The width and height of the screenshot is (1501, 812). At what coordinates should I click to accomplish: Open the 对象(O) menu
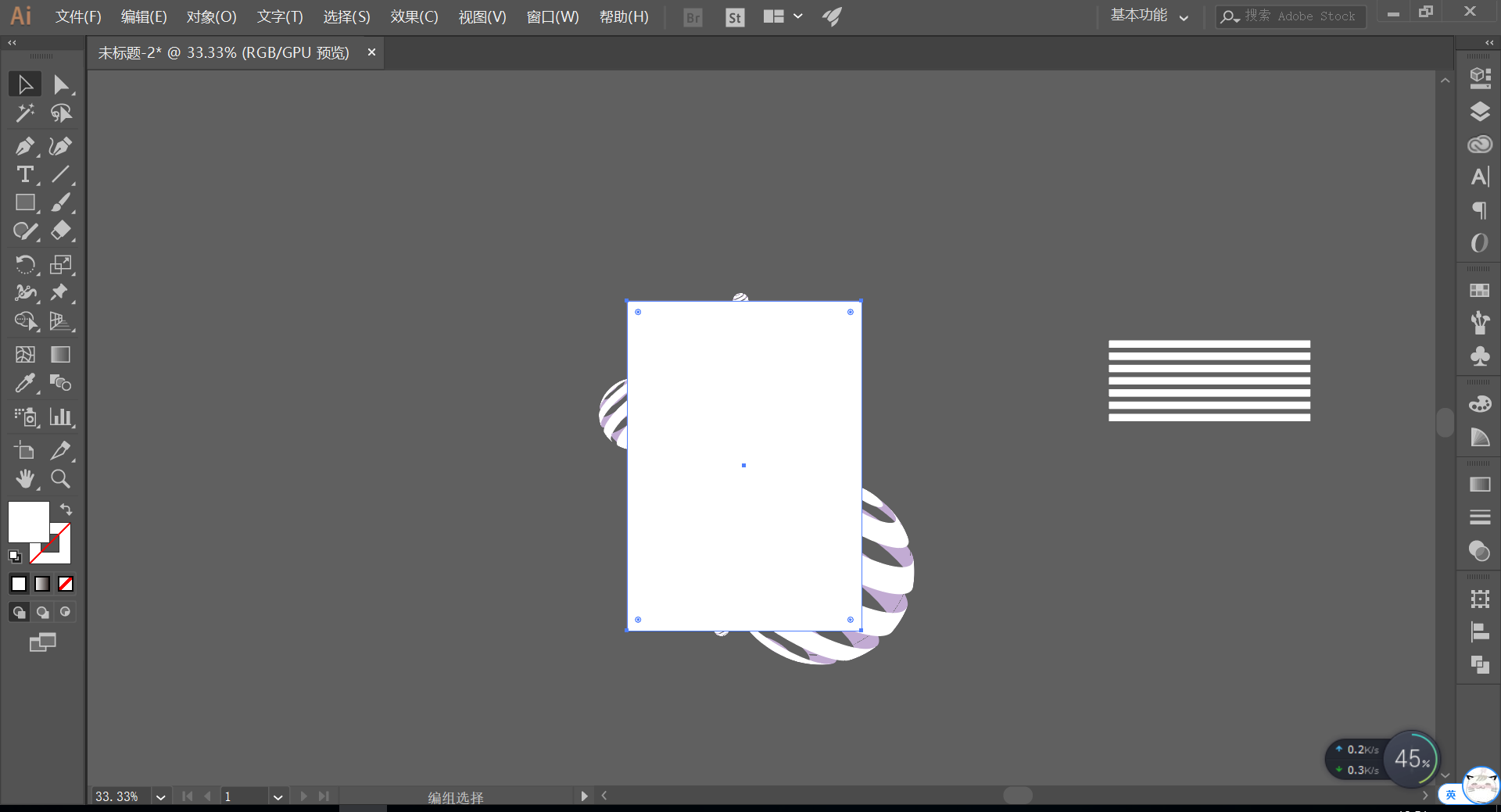coord(211,16)
